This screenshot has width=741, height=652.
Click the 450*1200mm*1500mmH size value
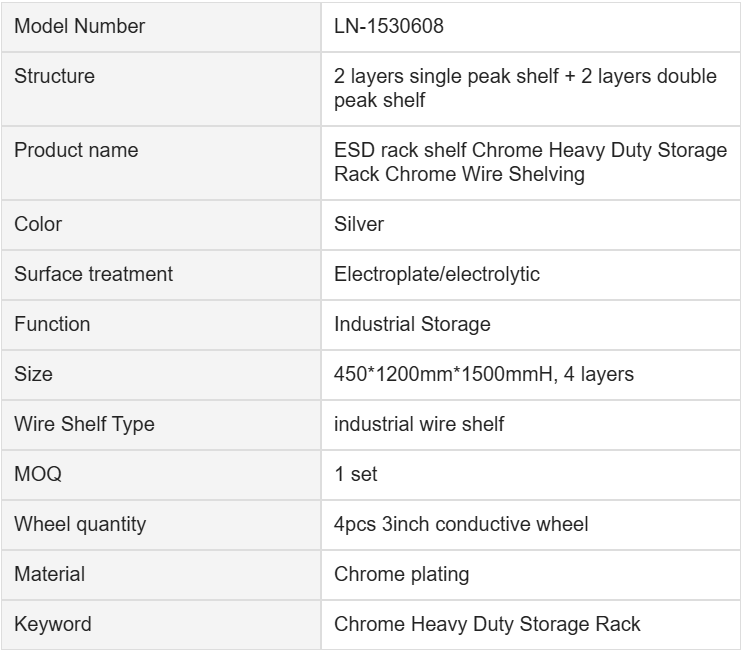coord(481,375)
